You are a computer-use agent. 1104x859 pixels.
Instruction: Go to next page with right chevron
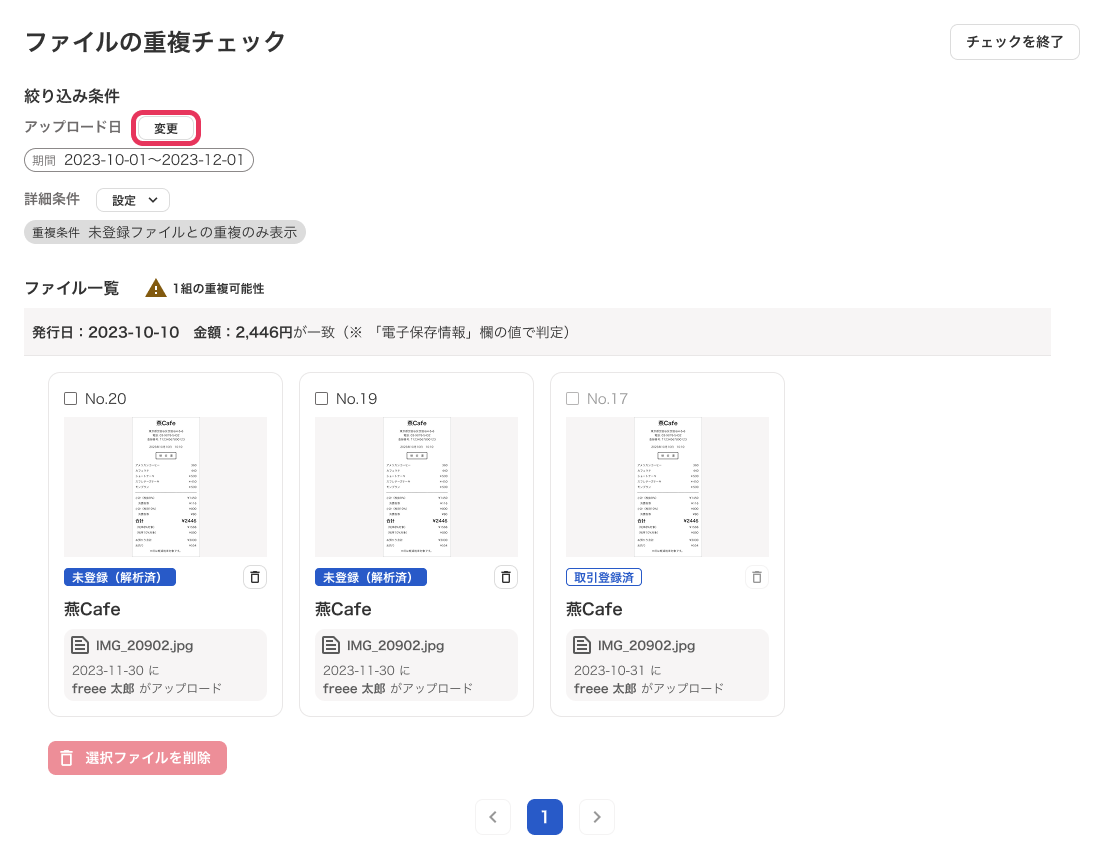click(x=597, y=817)
